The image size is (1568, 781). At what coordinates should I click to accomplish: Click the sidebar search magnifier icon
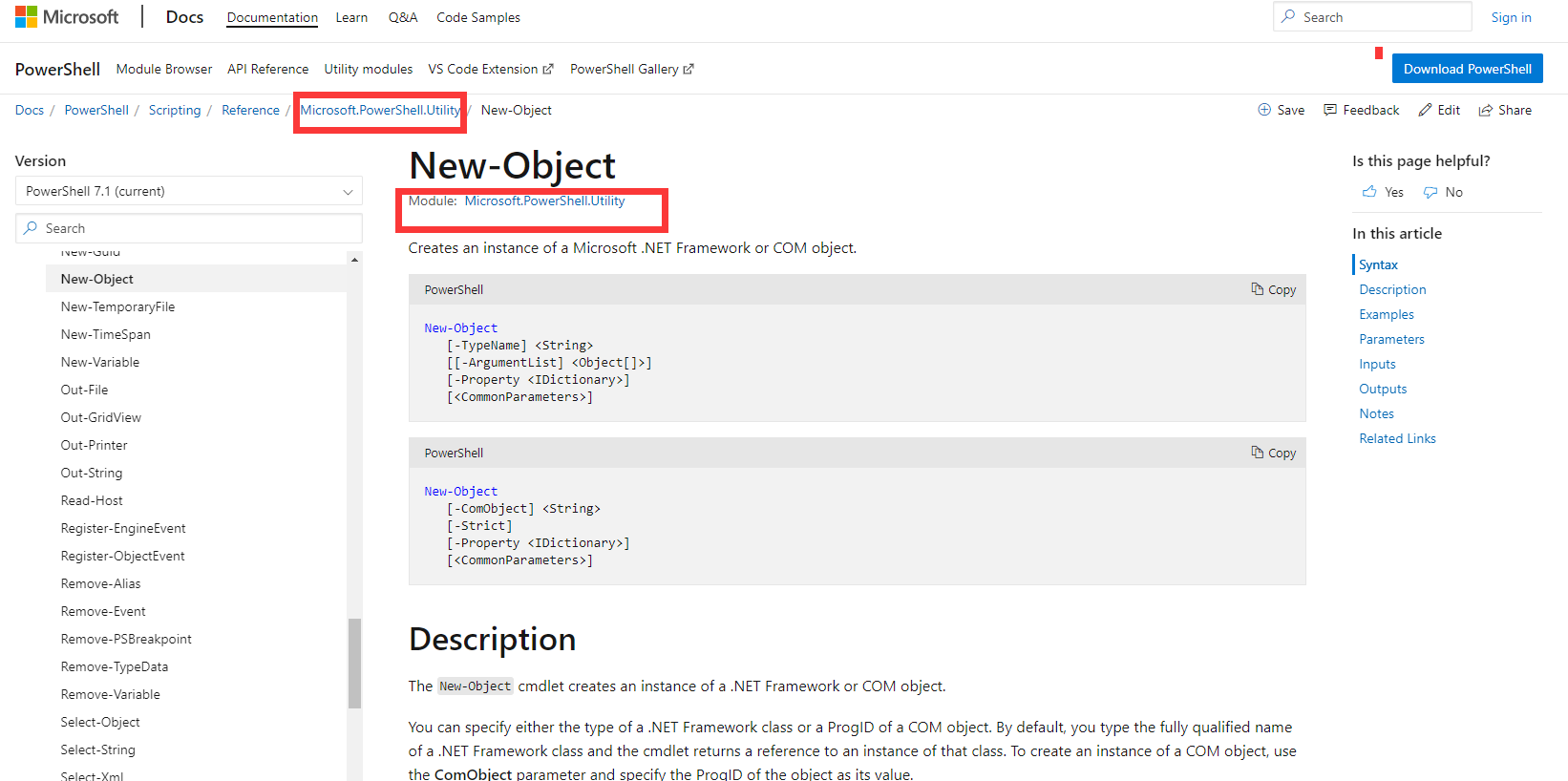[x=31, y=228]
